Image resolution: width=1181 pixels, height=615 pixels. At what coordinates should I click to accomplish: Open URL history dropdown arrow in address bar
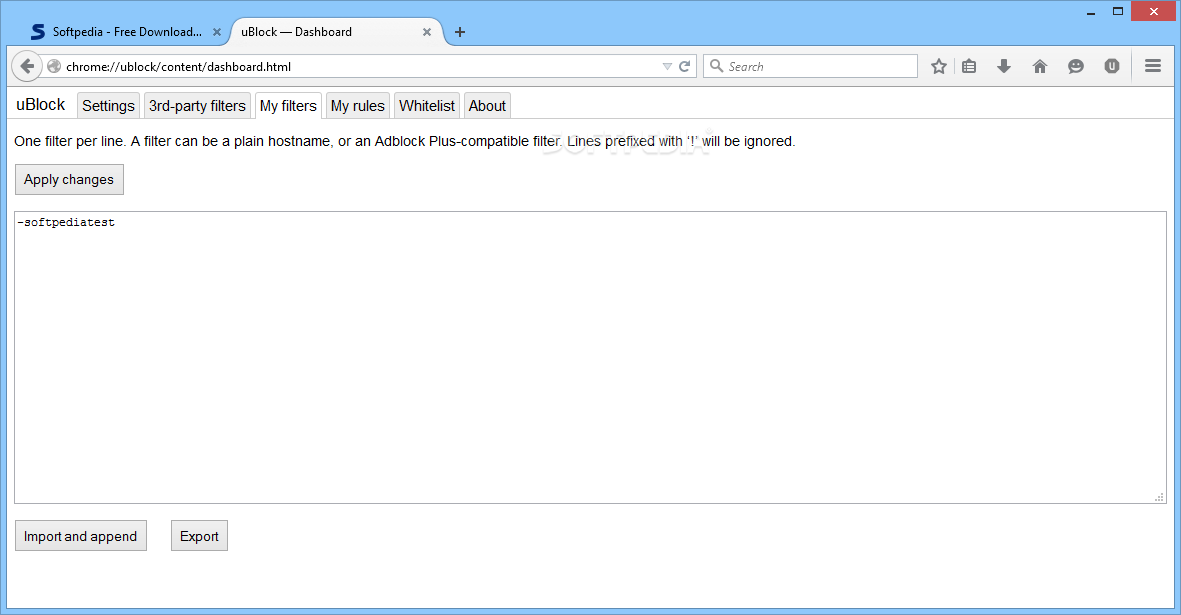click(x=667, y=66)
